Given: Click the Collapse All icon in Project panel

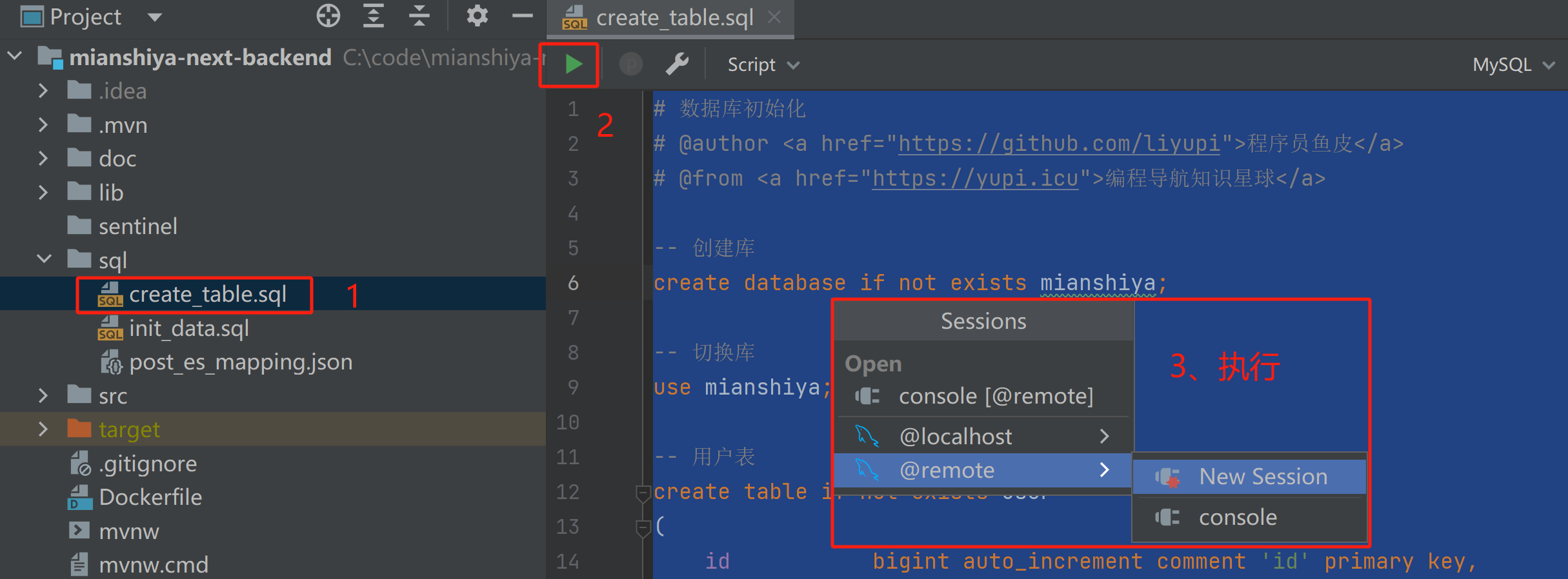Looking at the screenshot, I should pyautogui.click(x=419, y=16).
